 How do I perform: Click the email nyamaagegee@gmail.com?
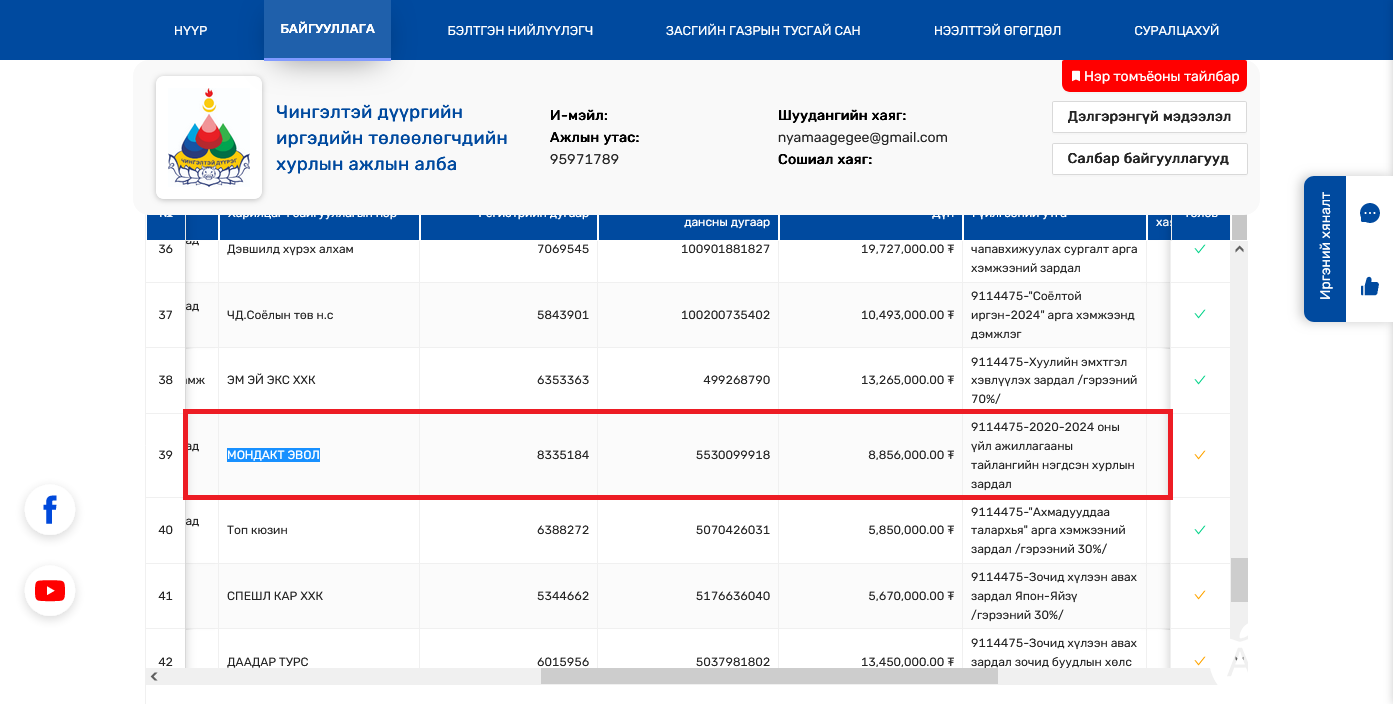click(x=863, y=138)
